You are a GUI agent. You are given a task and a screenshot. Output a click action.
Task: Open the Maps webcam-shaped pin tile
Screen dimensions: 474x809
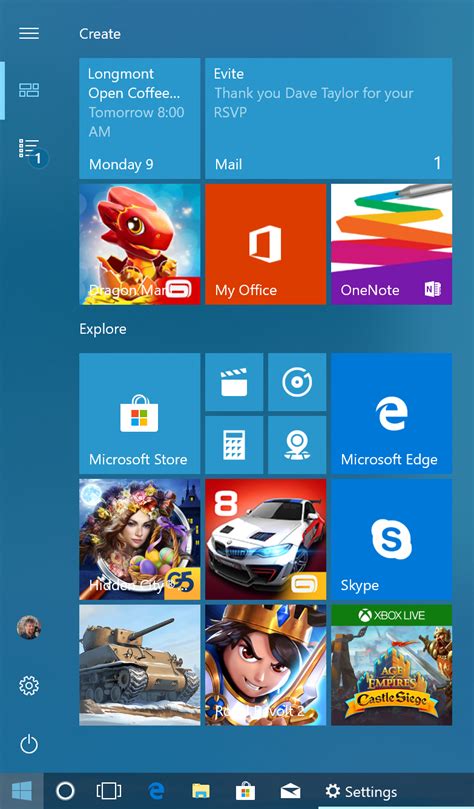tap(297, 445)
